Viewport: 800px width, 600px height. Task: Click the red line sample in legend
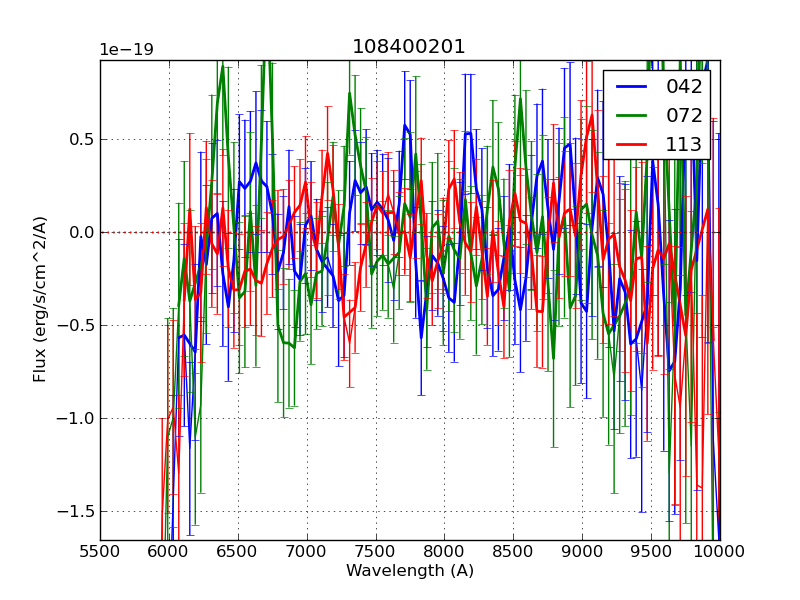pyautogui.click(x=632, y=144)
